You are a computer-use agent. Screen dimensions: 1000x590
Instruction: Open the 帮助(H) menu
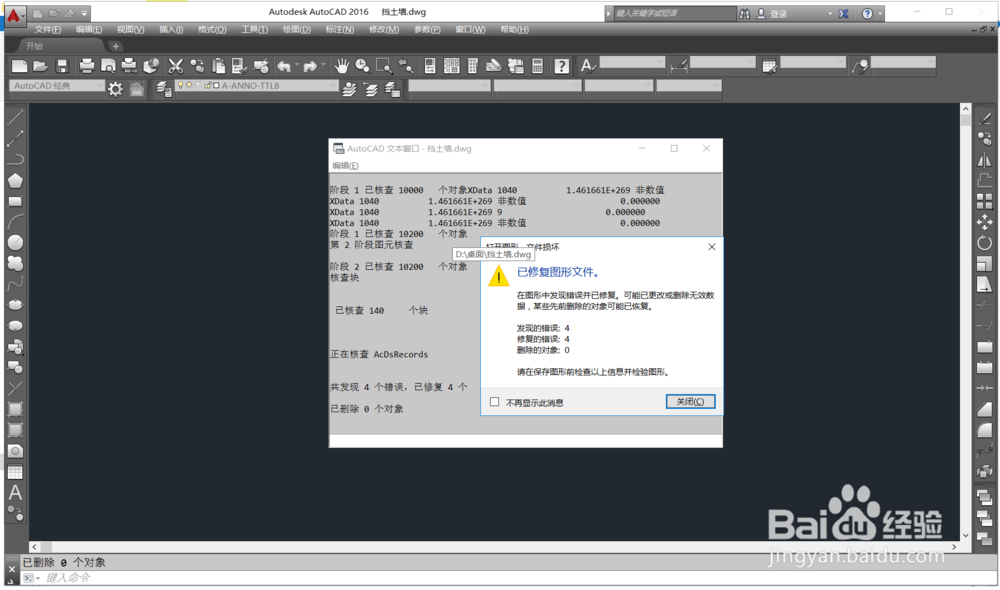pyautogui.click(x=514, y=29)
